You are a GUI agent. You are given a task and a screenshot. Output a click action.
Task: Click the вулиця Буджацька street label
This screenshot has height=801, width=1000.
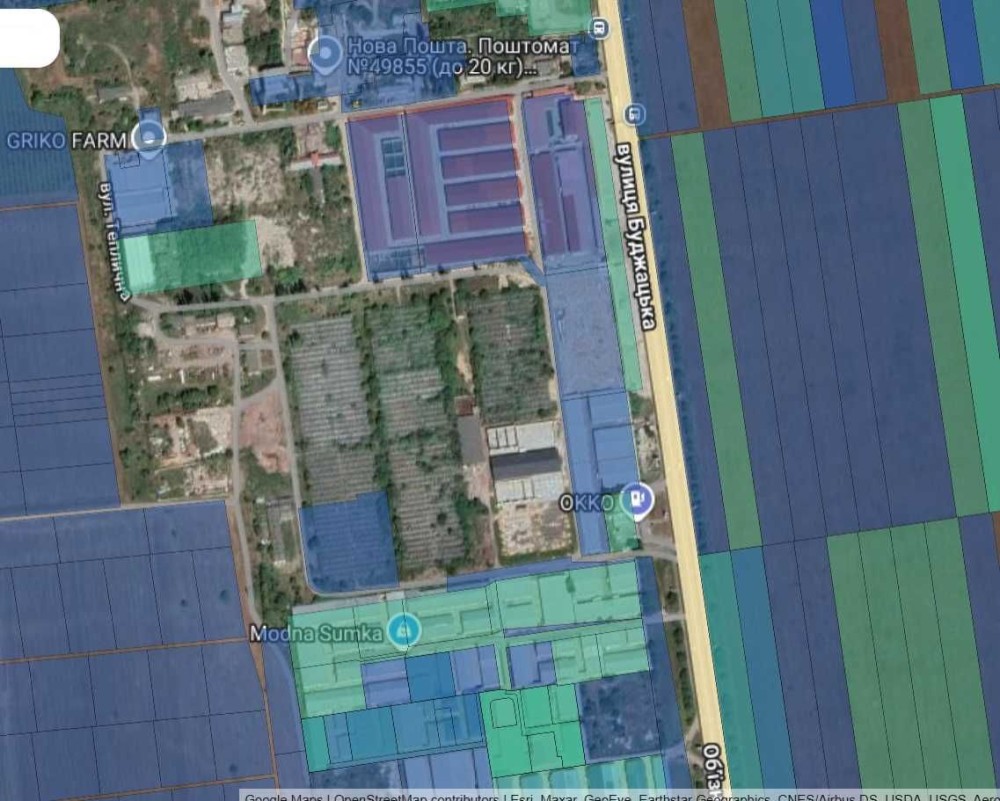(636, 237)
